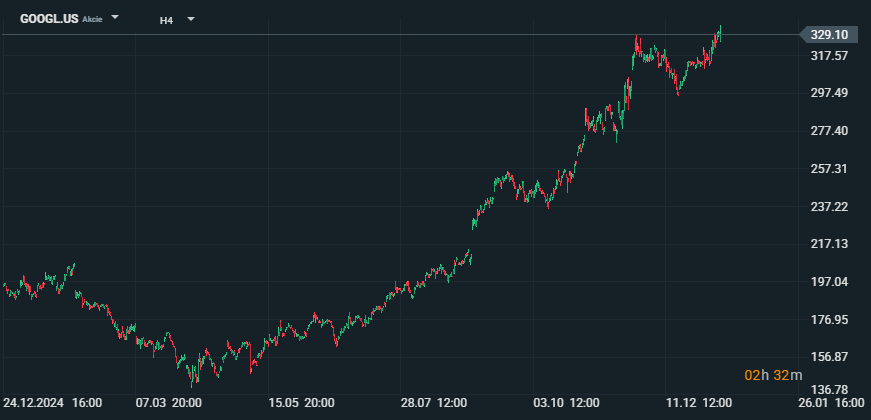Expand the H4 timeframe dropdown arrow
Image resolution: width=871 pixels, height=420 pixels.
191,19
